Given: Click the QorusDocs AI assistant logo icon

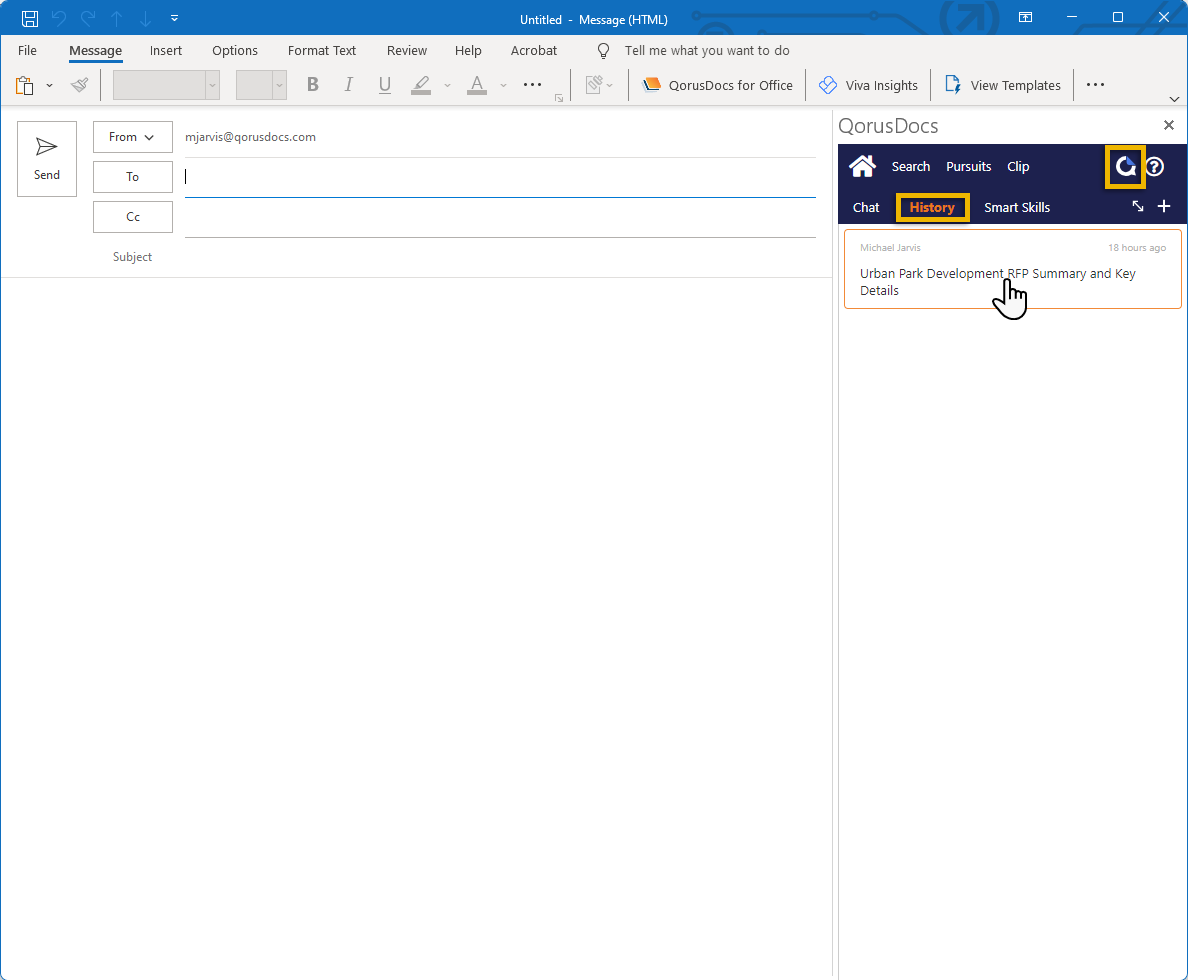Looking at the screenshot, I should coord(1125,167).
